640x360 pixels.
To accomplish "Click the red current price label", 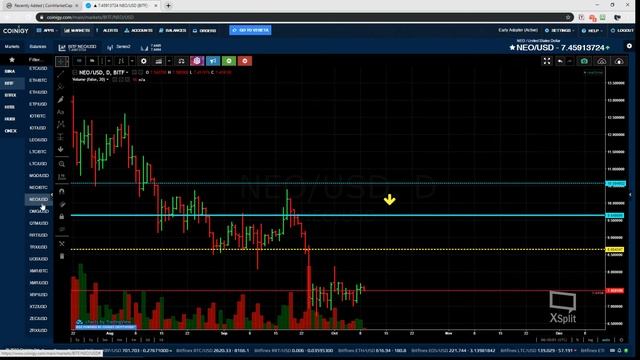I will [x=615, y=291].
